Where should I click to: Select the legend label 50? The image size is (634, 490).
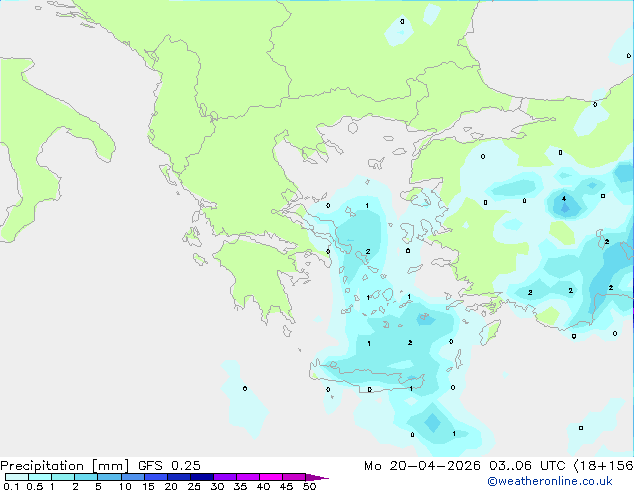[310, 486]
